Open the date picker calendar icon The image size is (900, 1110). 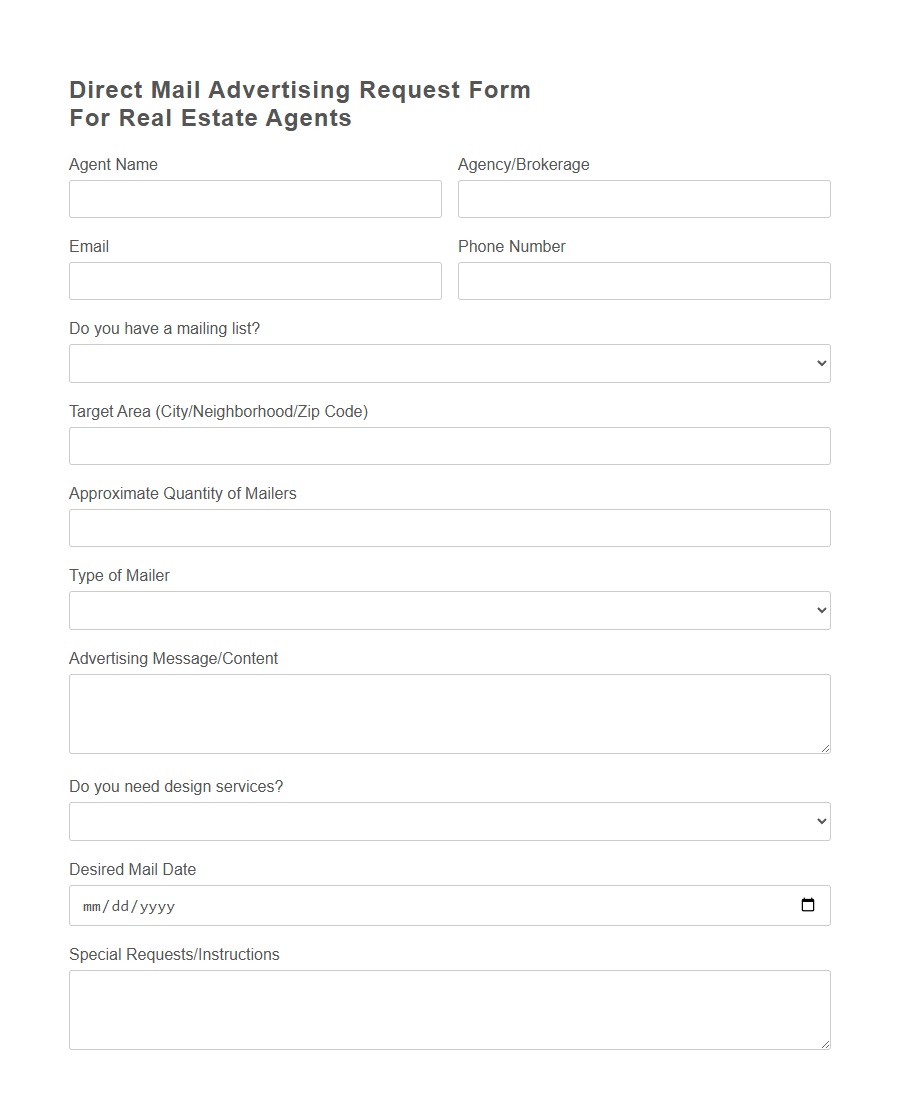(x=808, y=905)
